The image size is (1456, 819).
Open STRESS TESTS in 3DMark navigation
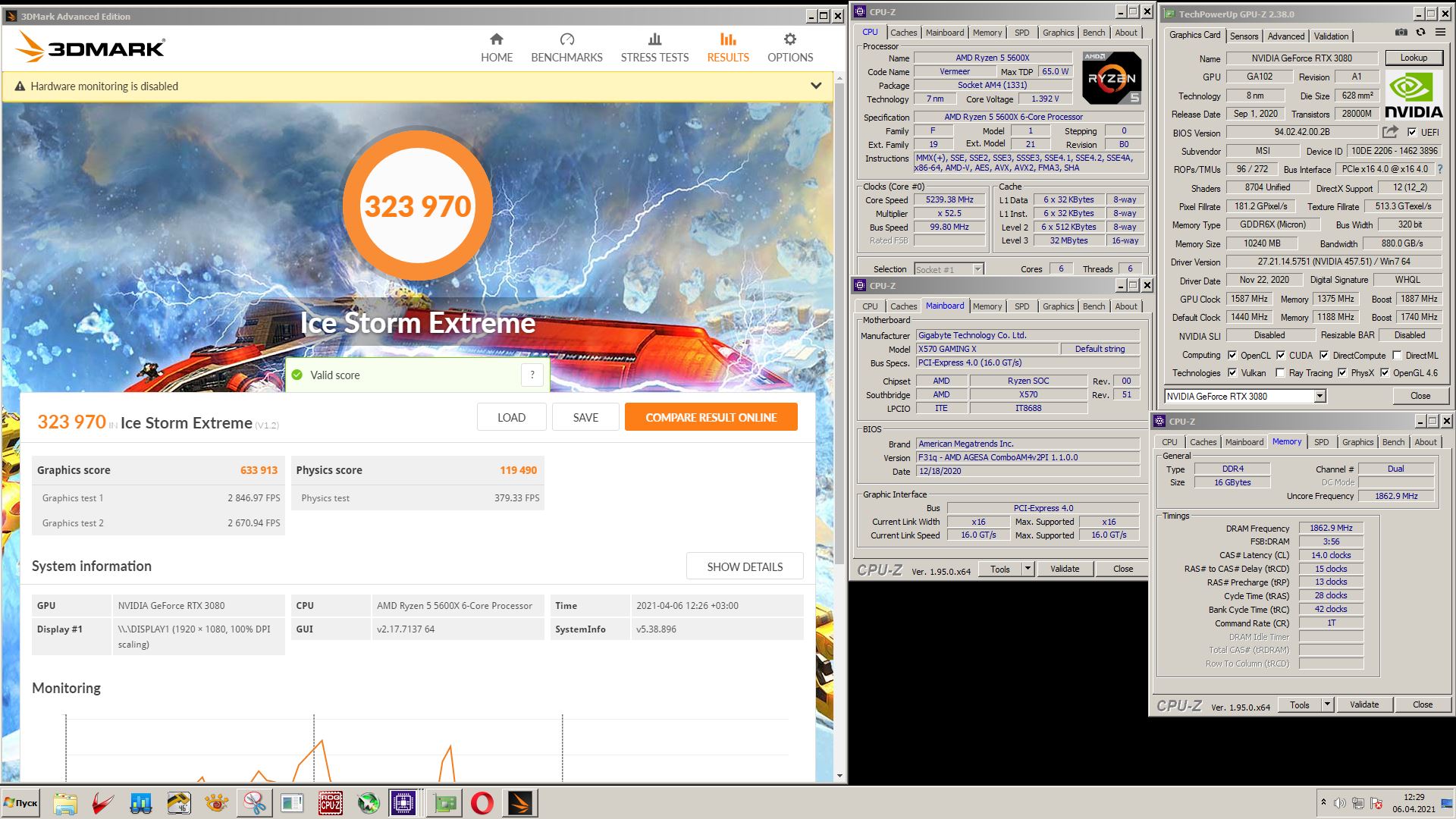pos(654,48)
